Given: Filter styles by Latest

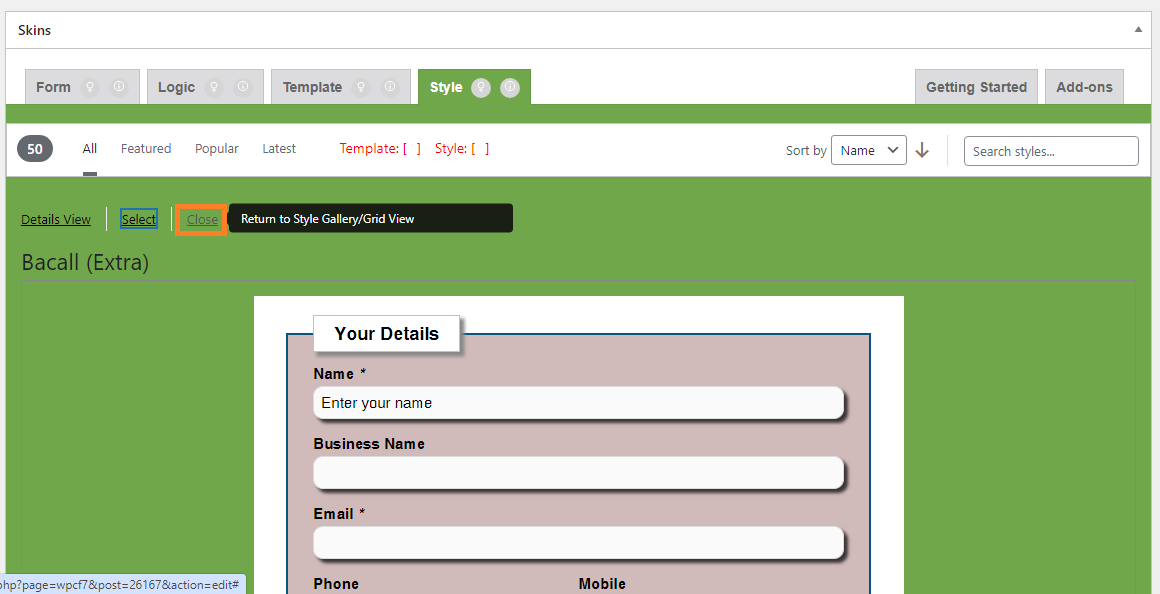Looking at the screenshot, I should click(x=279, y=149).
